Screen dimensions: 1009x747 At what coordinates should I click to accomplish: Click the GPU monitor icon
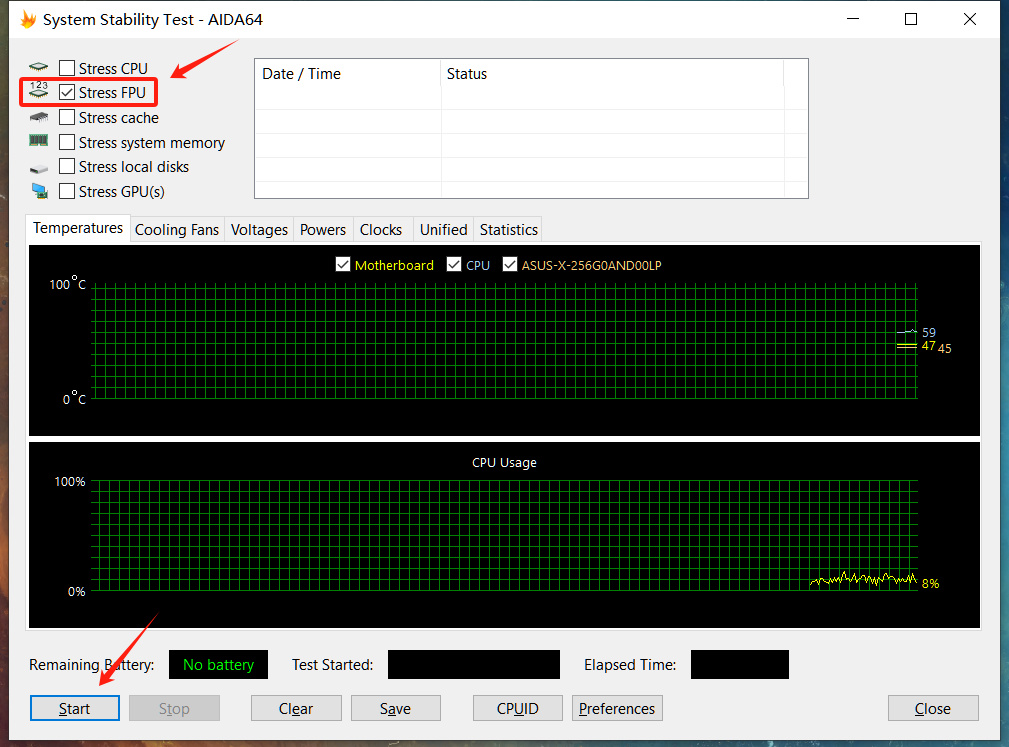[39, 191]
